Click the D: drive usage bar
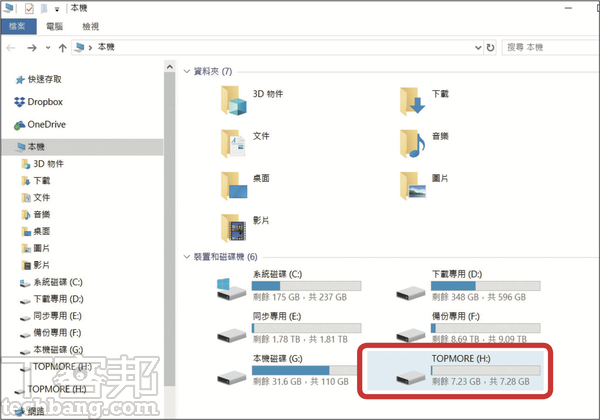 coord(486,286)
